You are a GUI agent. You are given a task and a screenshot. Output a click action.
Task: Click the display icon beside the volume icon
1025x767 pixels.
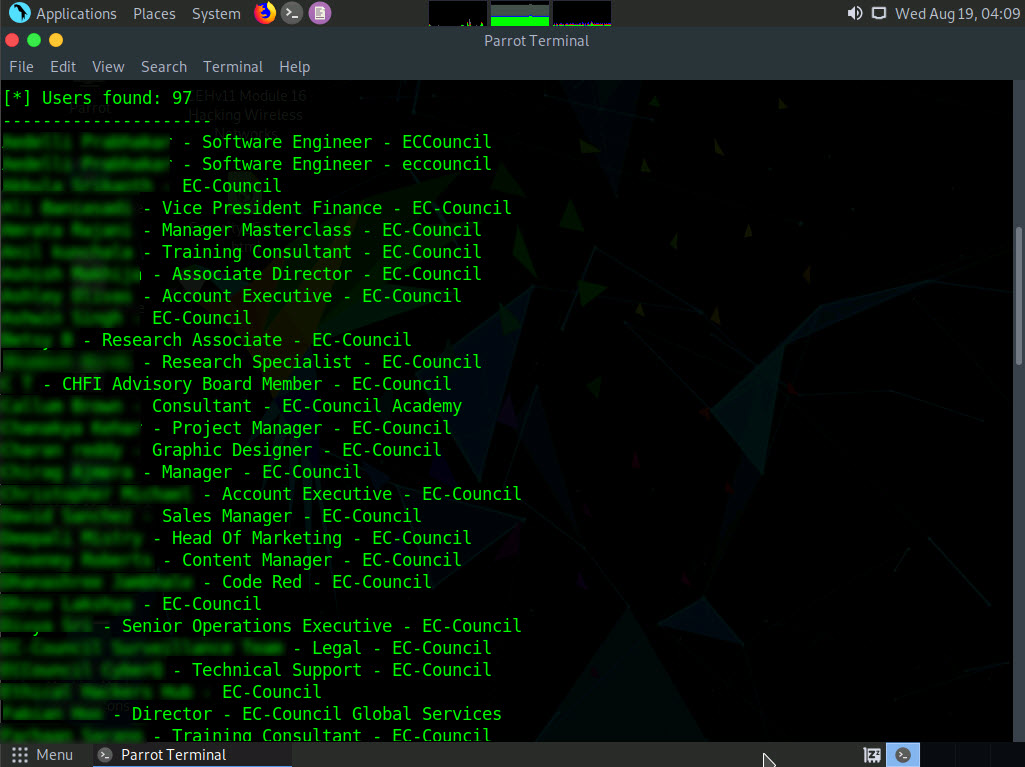[x=879, y=13]
